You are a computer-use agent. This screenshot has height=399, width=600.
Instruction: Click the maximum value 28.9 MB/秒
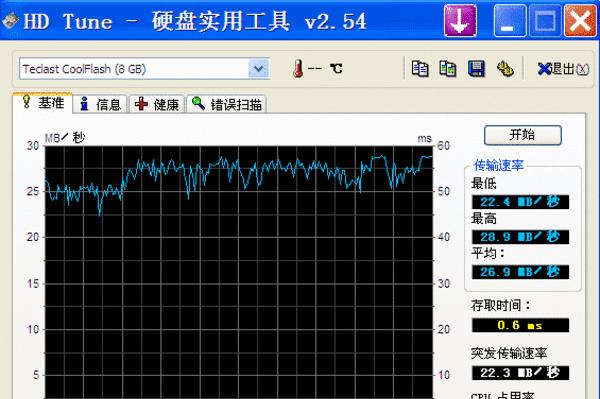click(520, 237)
